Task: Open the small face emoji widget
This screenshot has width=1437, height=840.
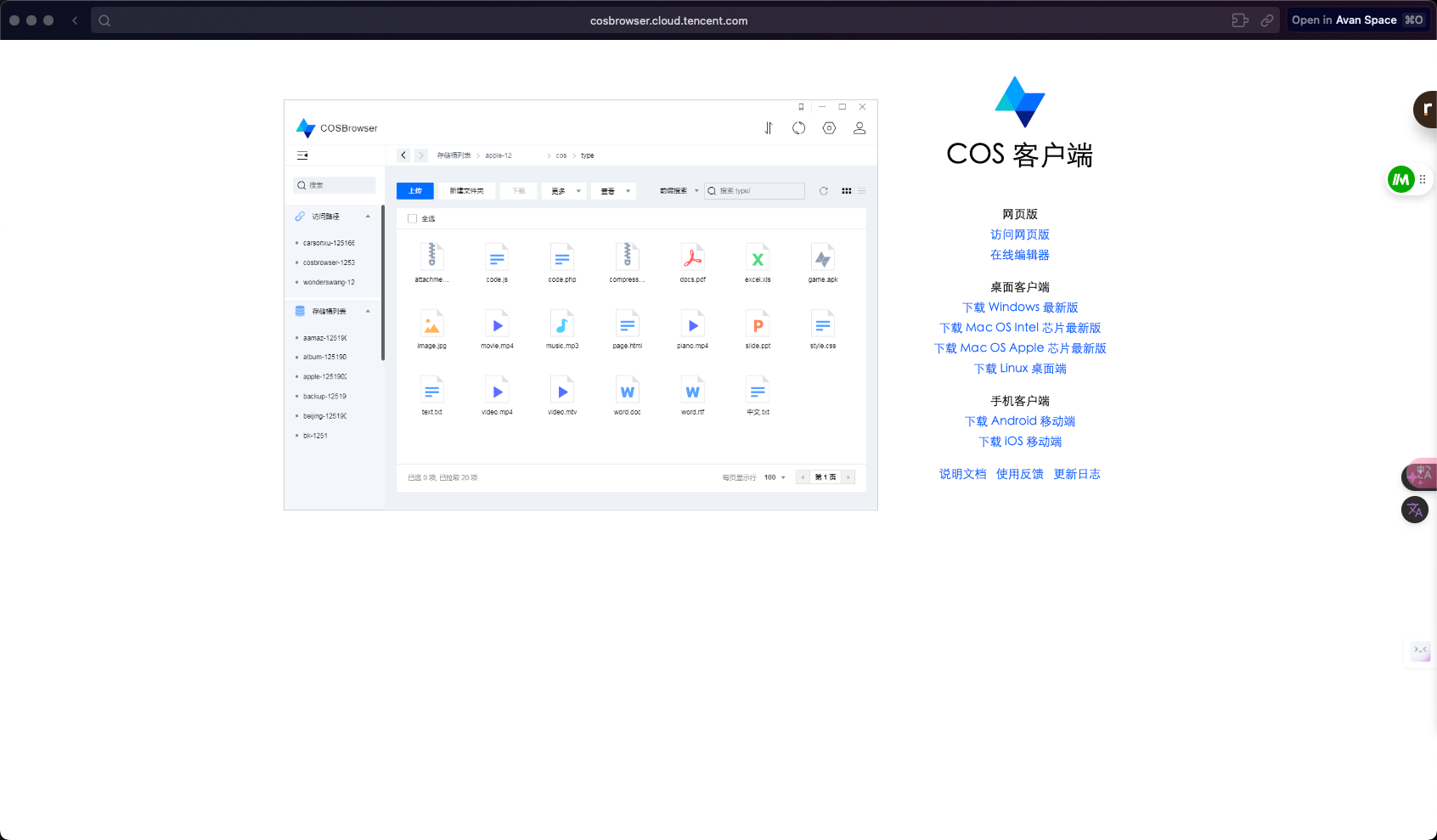Action: click(x=1420, y=651)
